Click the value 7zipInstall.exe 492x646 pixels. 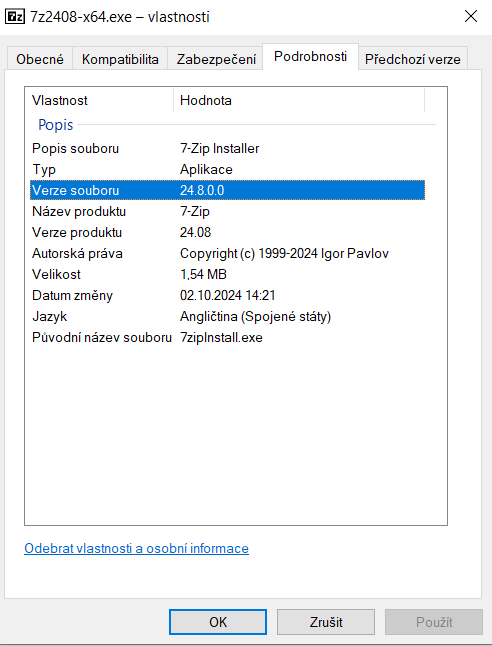click(x=221, y=337)
